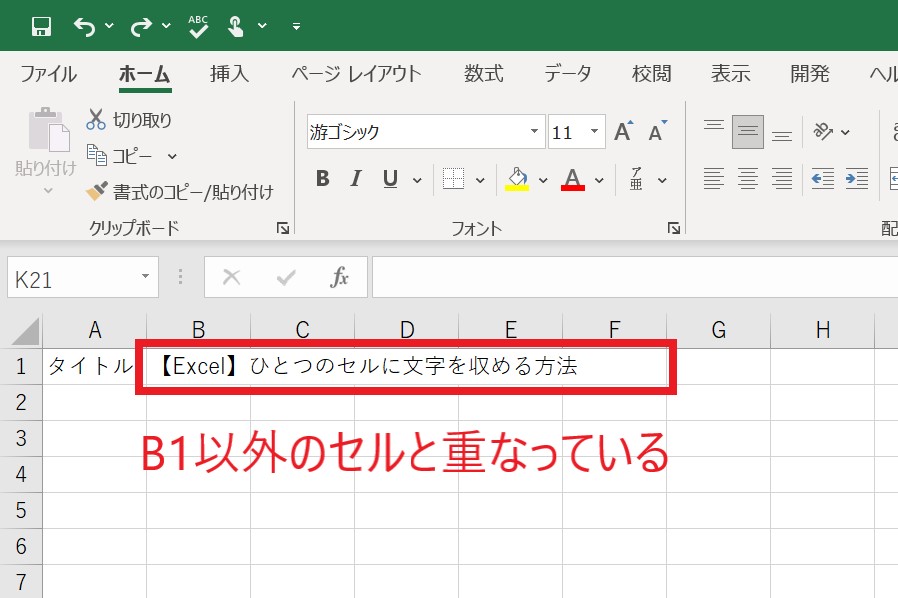Toggle bold B formatting
898x598 pixels.
click(322, 179)
